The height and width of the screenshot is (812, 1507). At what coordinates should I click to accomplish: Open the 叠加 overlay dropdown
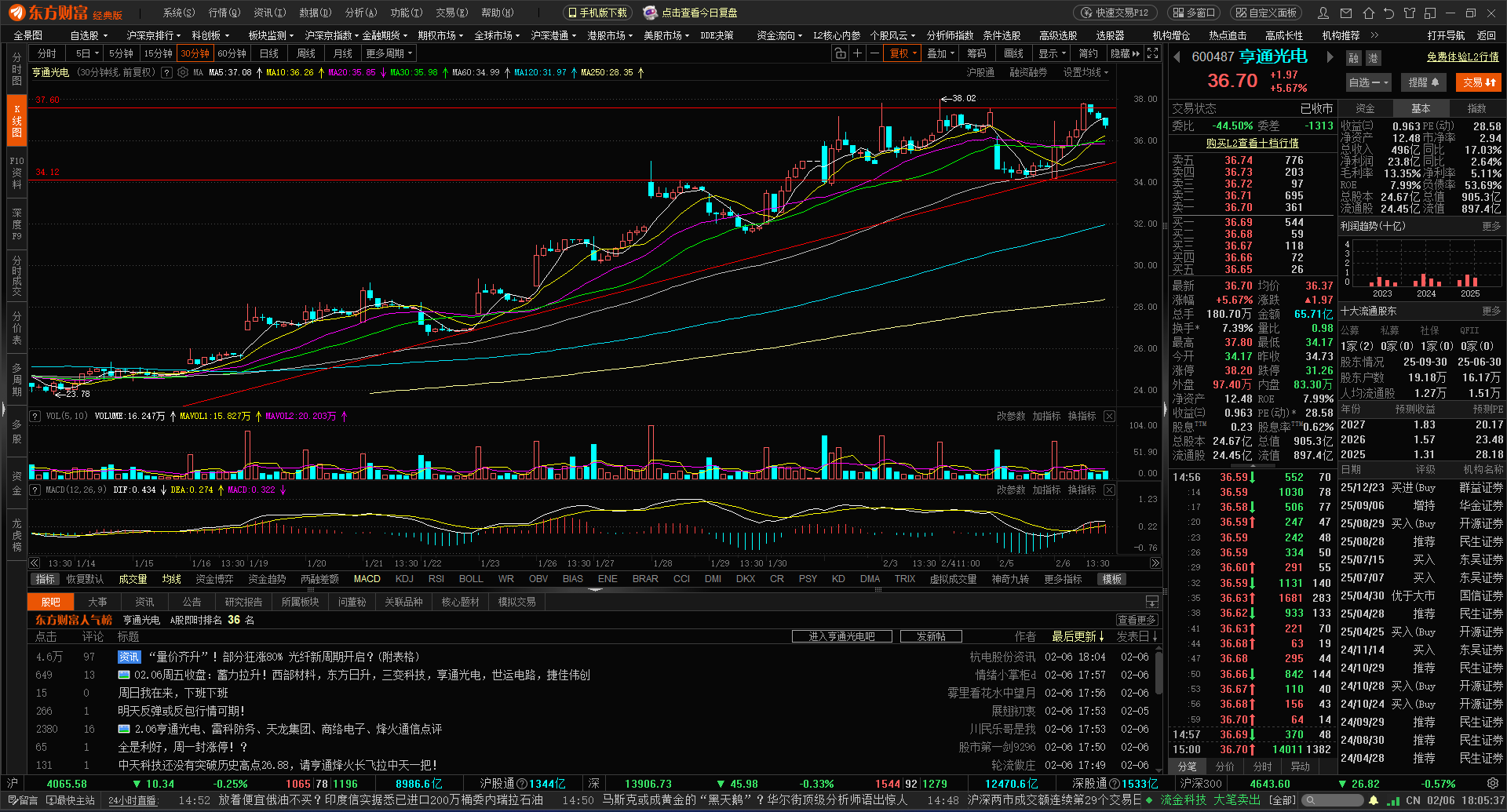pyautogui.click(x=940, y=53)
